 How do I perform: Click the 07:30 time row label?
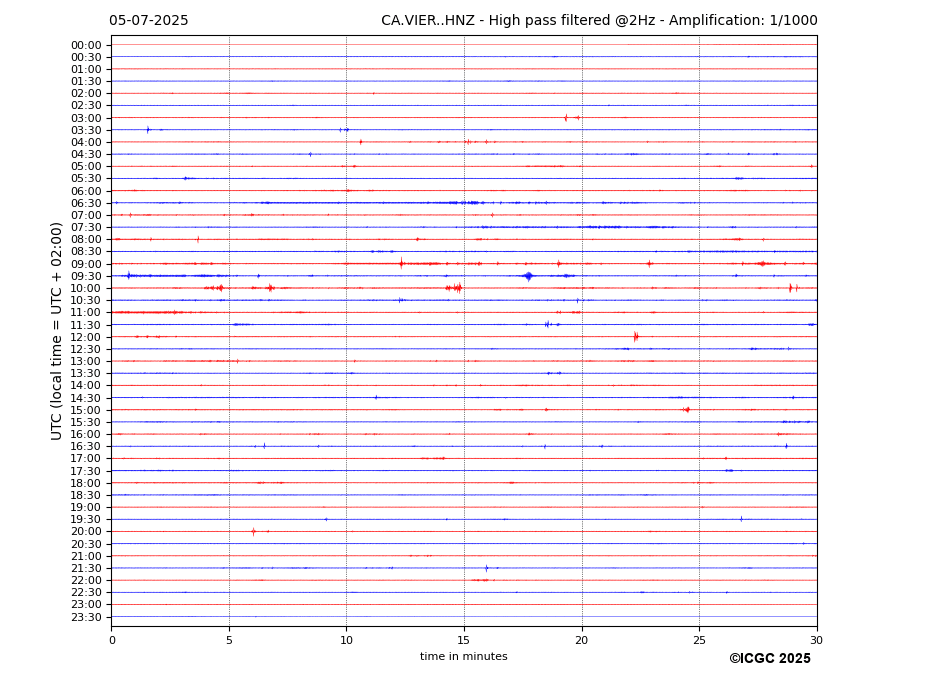tap(86, 228)
